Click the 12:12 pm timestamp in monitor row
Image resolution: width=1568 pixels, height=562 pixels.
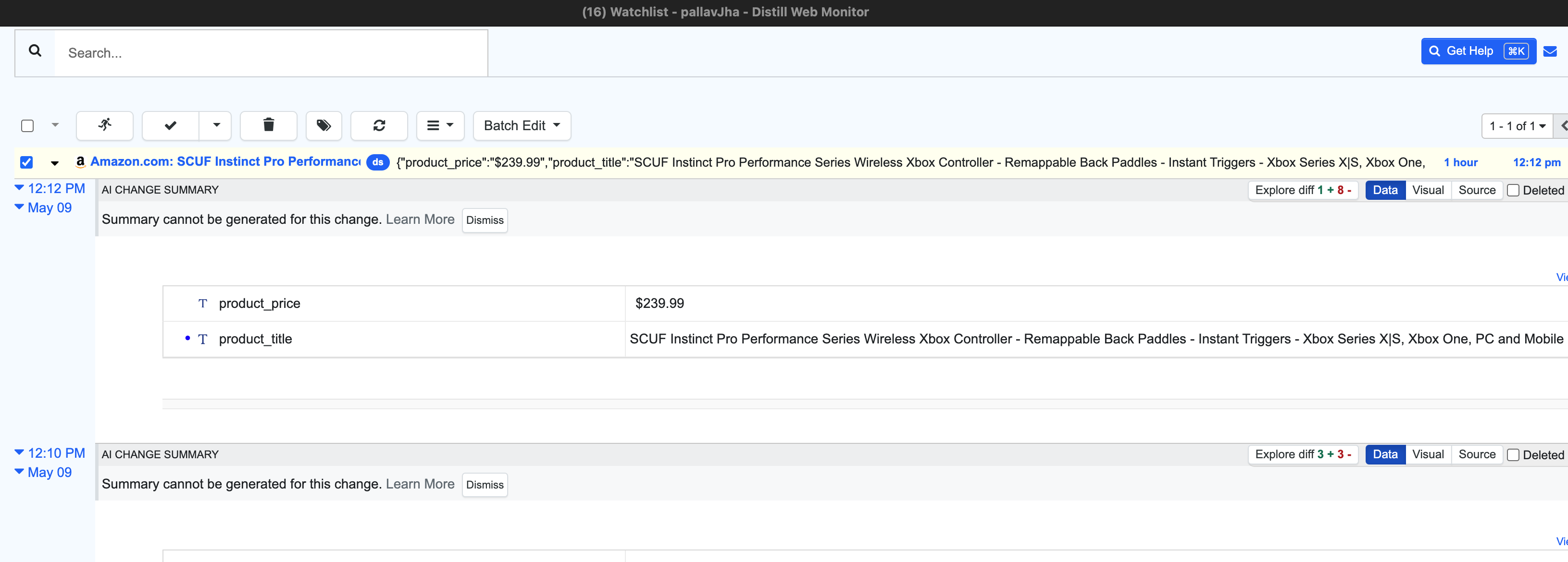click(1536, 162)
